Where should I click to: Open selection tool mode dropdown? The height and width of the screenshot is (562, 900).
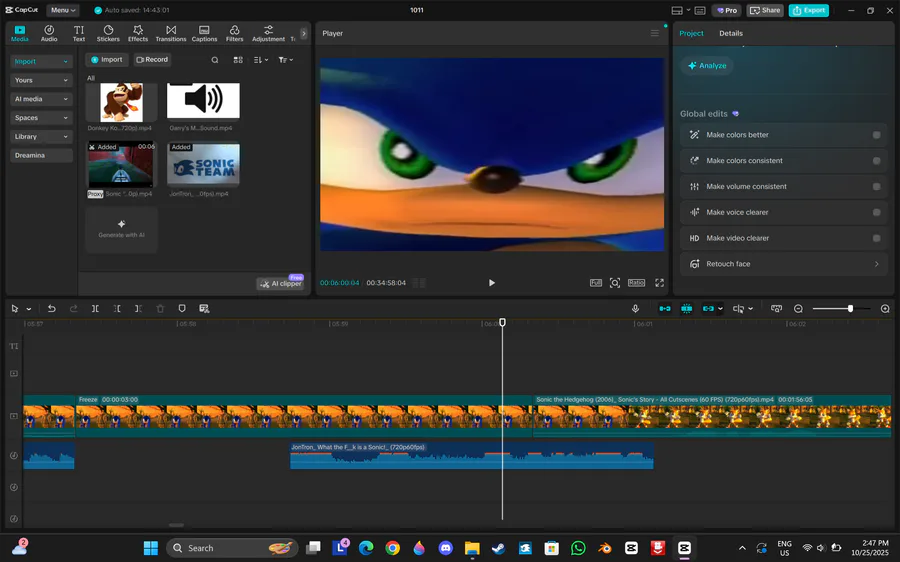[29, 309]
